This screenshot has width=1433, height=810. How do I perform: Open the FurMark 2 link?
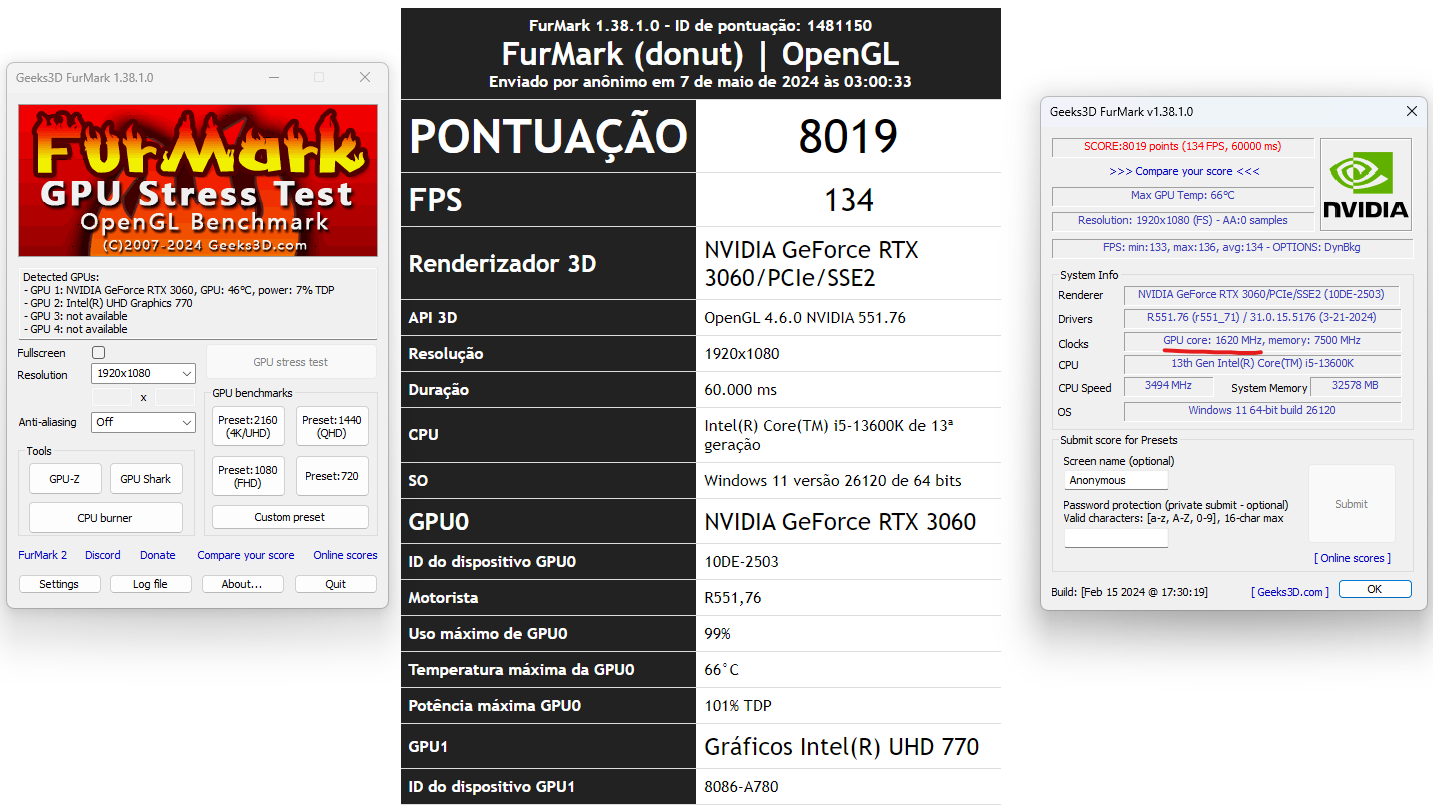43,555
